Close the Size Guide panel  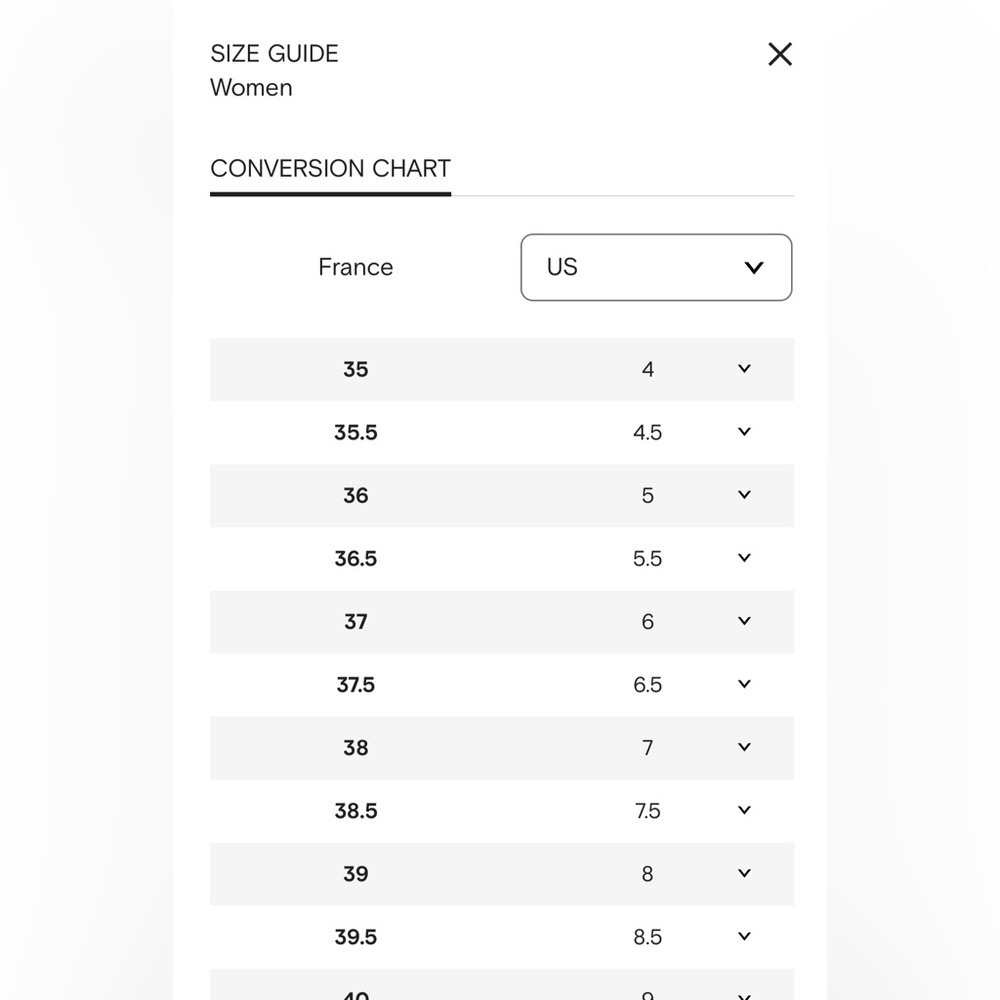pyautogui.click(x=779, y=54)
